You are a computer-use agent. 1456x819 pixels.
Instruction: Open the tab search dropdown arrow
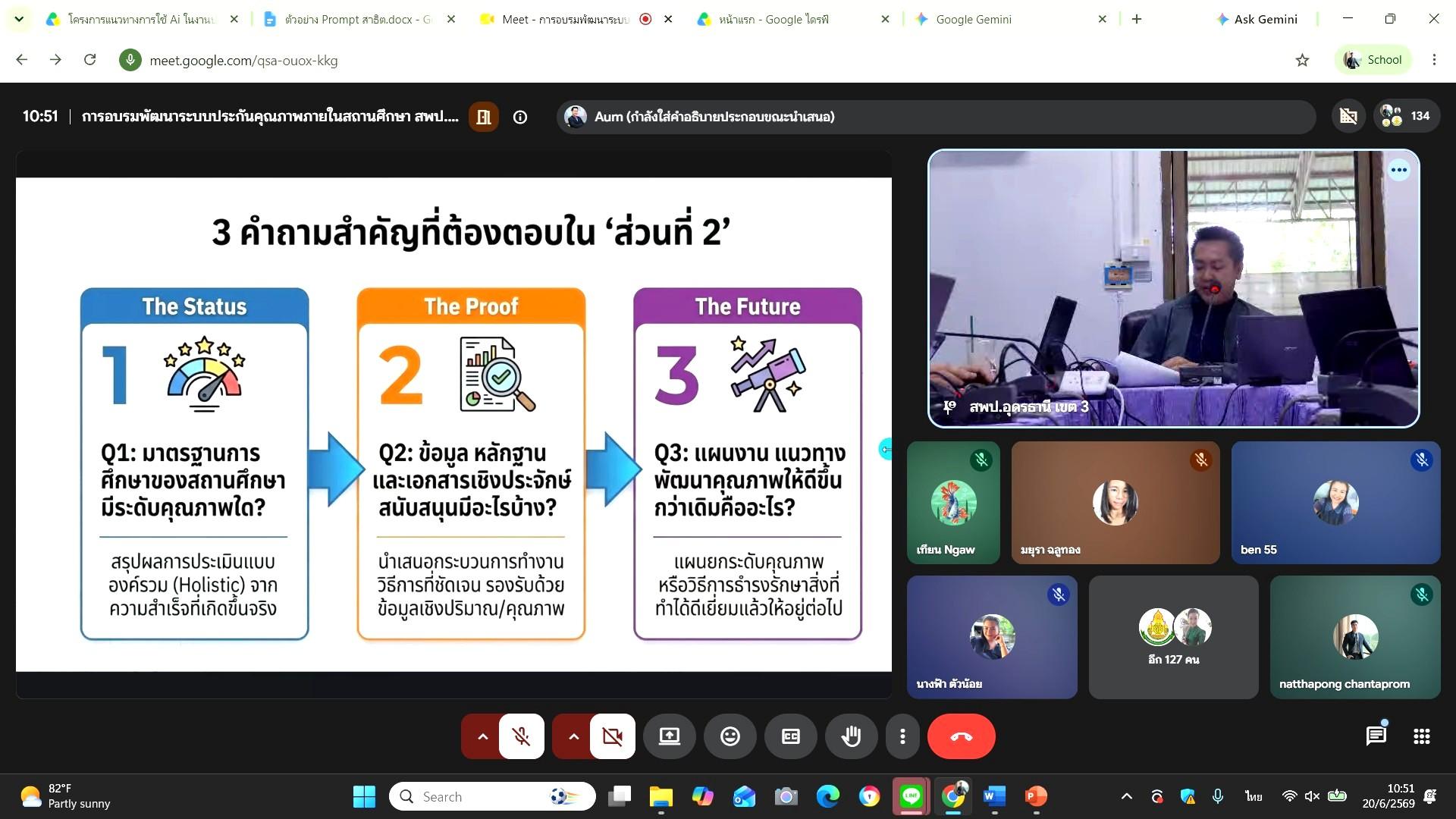click(19, 19)
